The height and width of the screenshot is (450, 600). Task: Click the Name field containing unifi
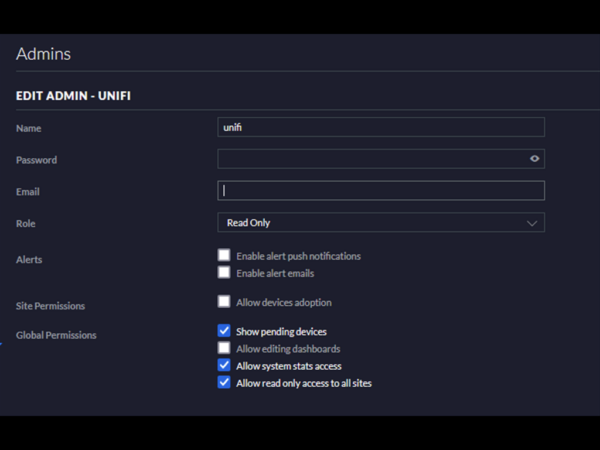coord(381,127)
